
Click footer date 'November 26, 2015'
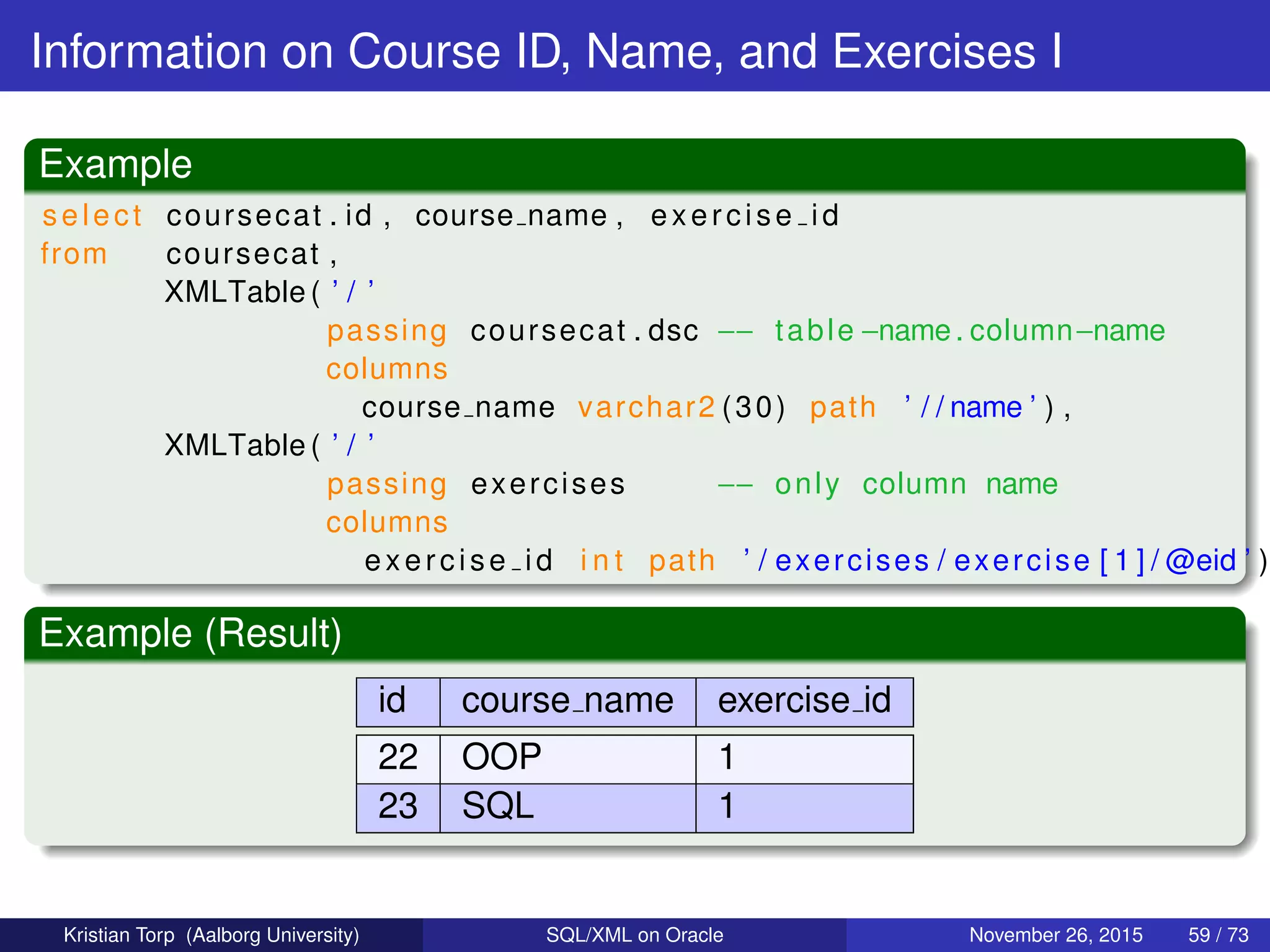[x=1056, y=935]
